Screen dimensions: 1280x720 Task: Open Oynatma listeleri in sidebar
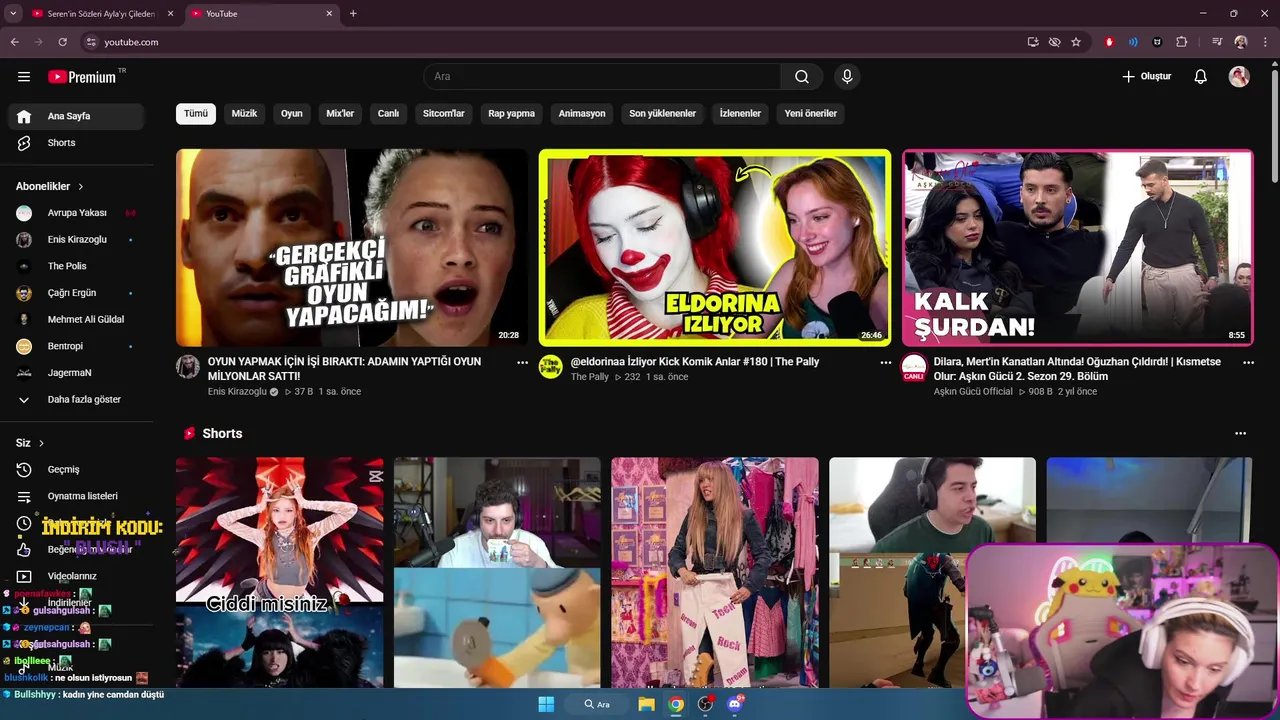76,496
